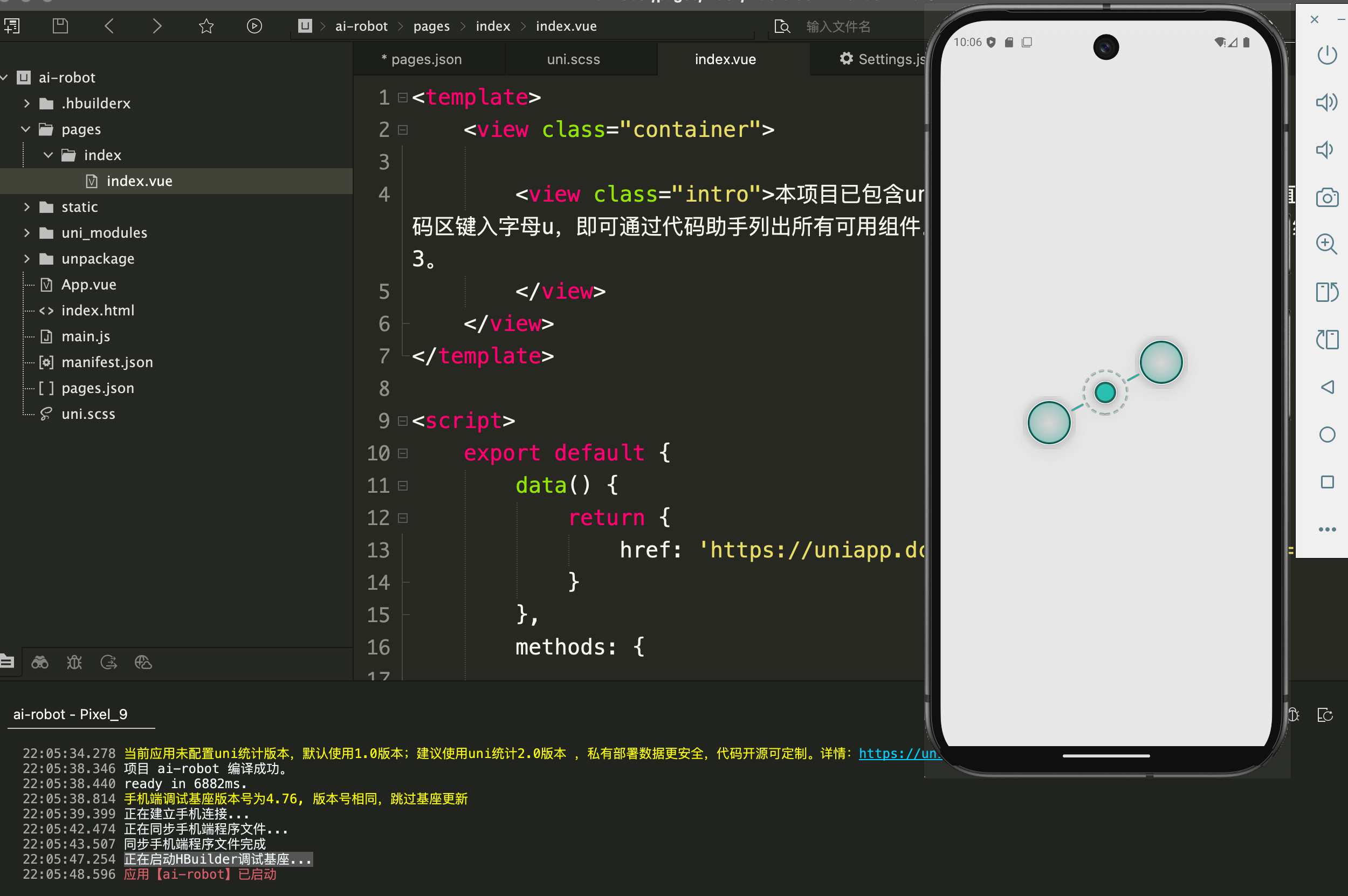This screenshot has width=1348, height=896.
Task: Toggle fold marker on line 10 export default
Action: (x=403, y=454)
